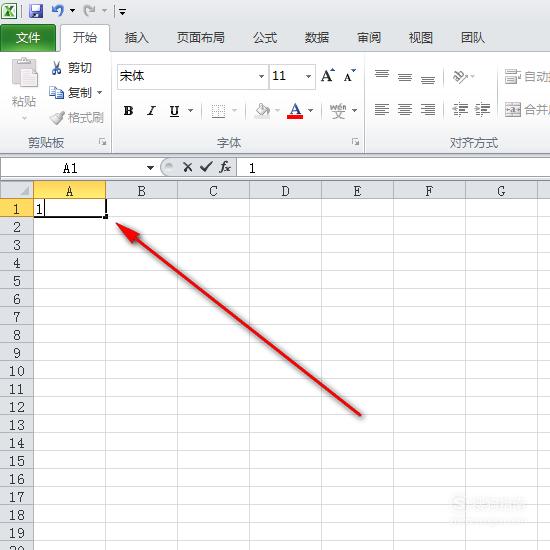Viewport: 550px width, 550px height.
Task: Open the 剪贴板 clipboard dialog launcher
Action: (x=102, y=142)
